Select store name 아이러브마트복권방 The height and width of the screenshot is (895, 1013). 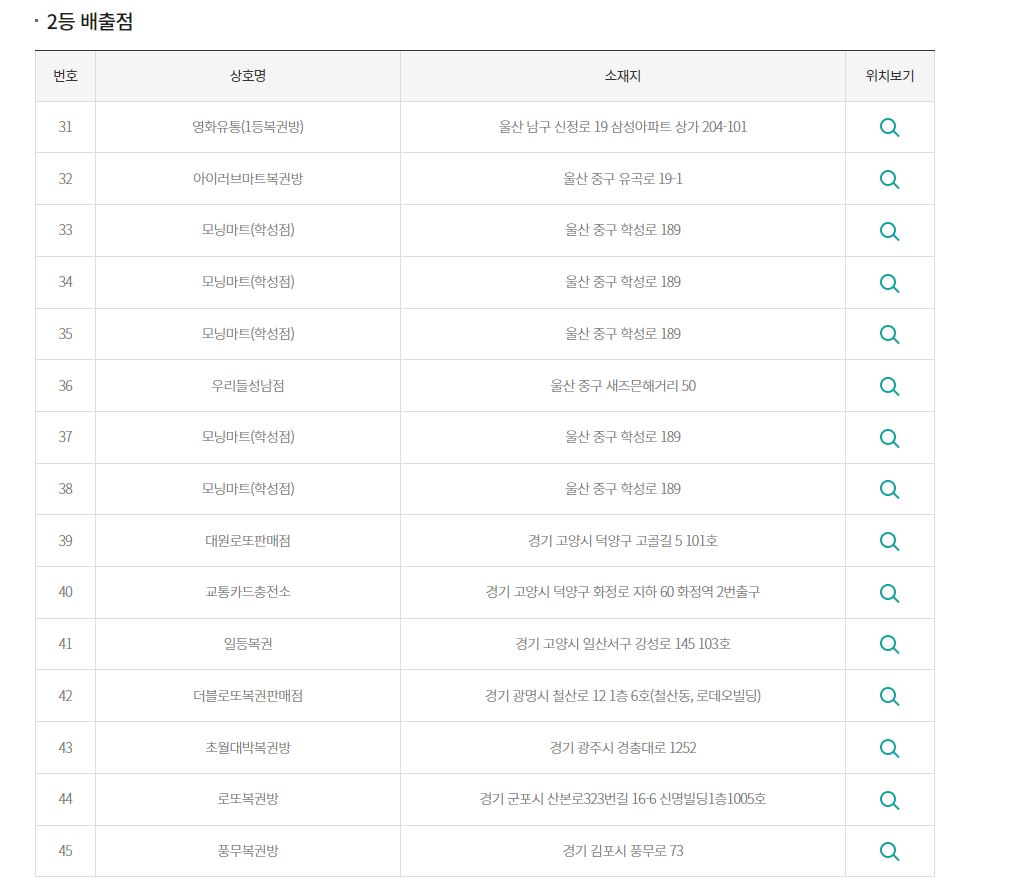pyautogui.click(x=247, y=178)
